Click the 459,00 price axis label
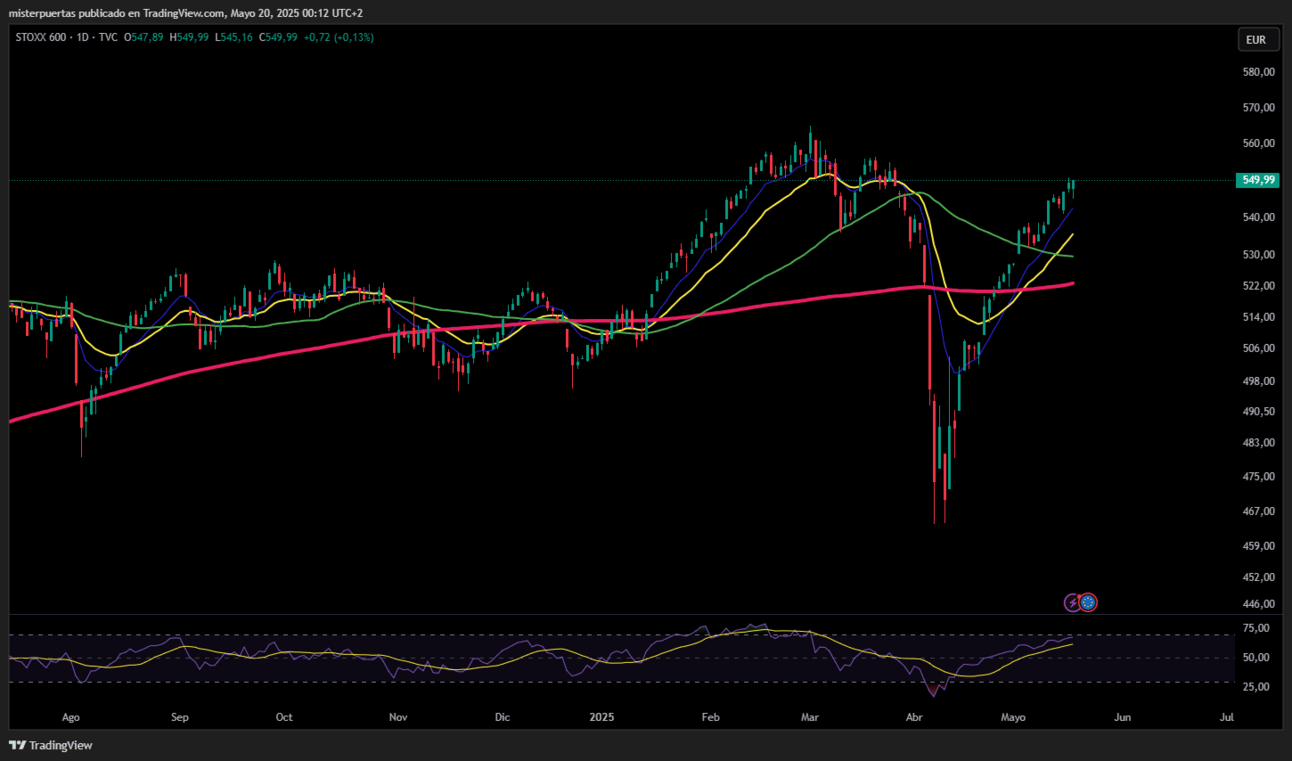 click(1258, 546)
